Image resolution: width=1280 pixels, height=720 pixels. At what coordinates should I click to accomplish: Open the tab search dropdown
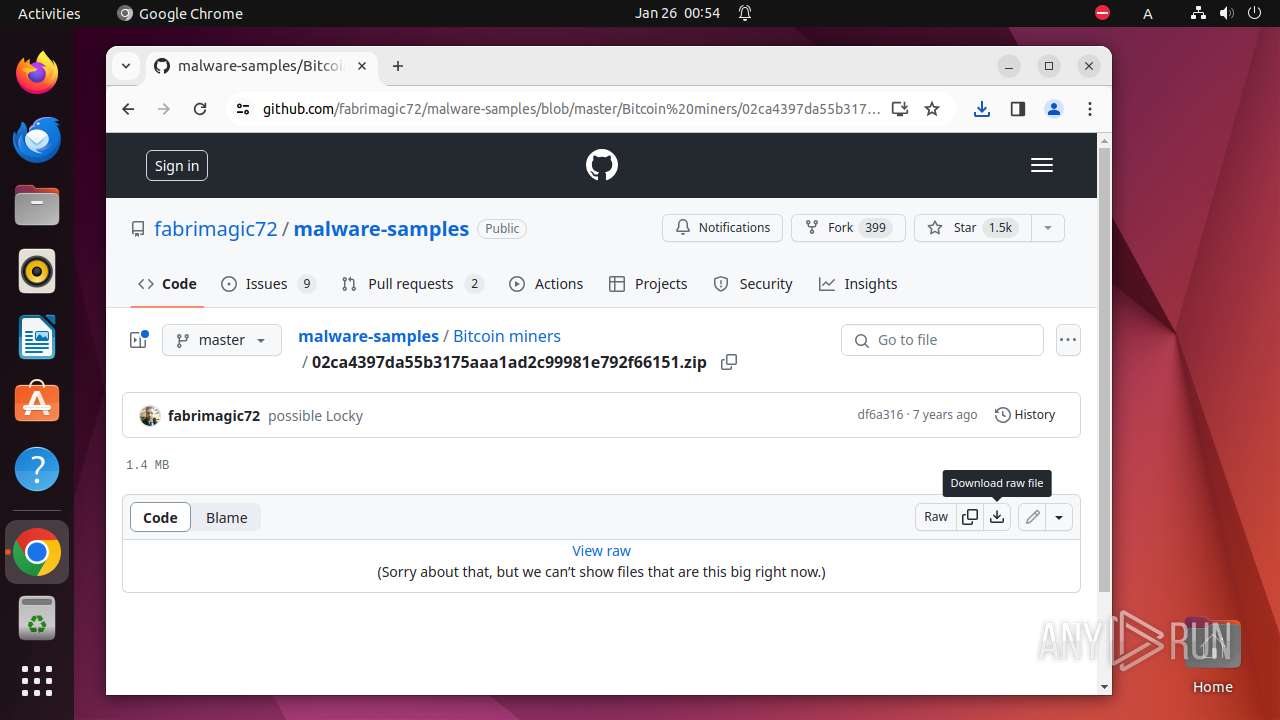(x=126, y=66)
